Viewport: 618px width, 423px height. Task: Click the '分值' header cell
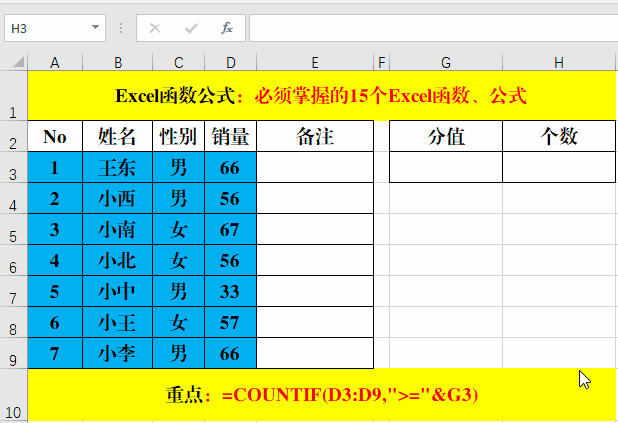[446, 136]
